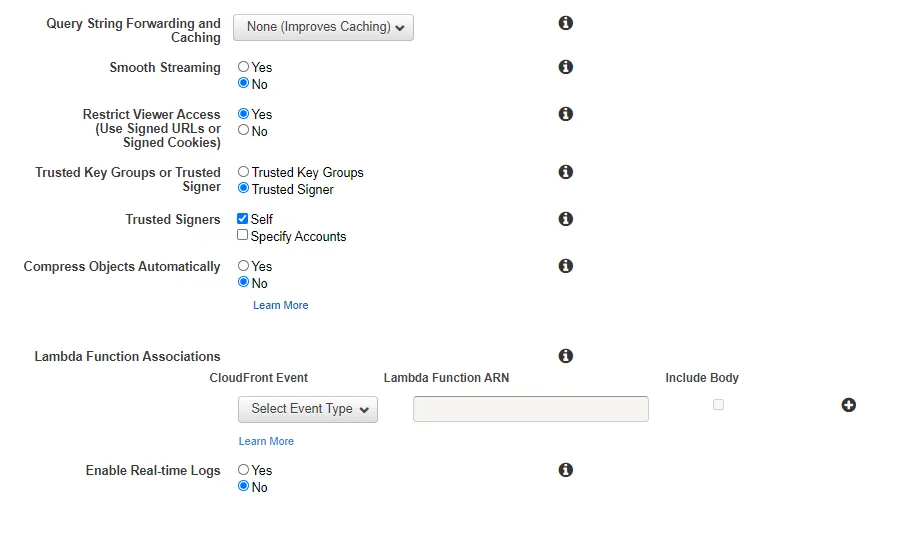The height and width of the screenshot is (554, 918).
Task: Select Yes for Smooth Streaming
Action: click(x=243, y=67)
